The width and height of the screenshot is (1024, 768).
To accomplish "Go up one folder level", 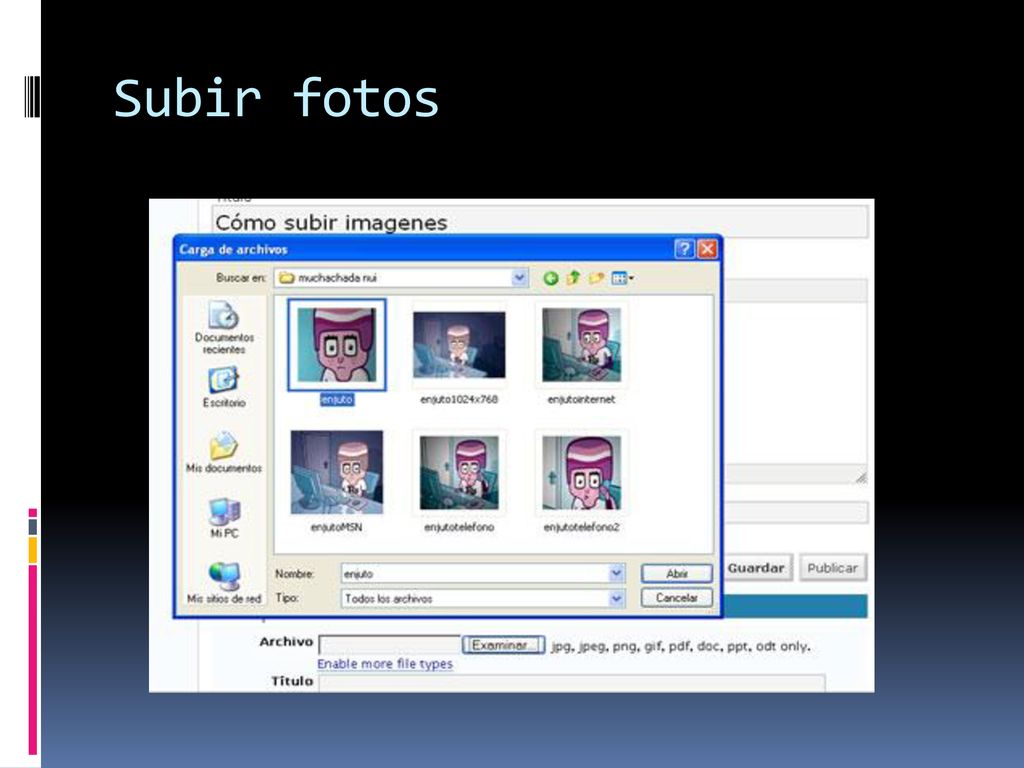I will click(573, 278).
